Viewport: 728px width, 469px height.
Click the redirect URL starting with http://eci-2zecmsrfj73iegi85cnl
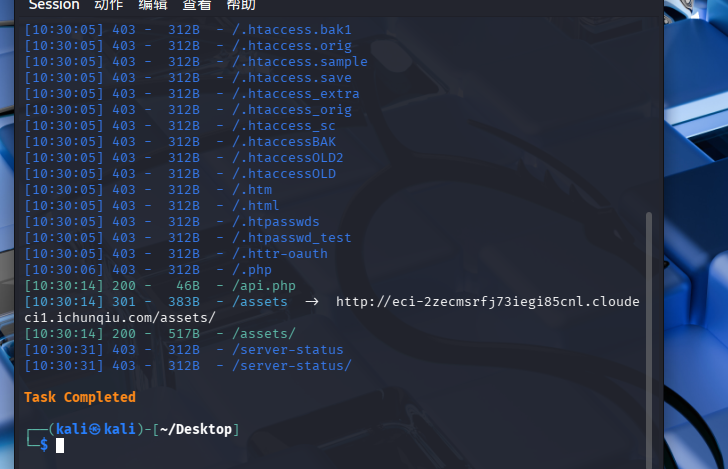click(x=487, y=301)
